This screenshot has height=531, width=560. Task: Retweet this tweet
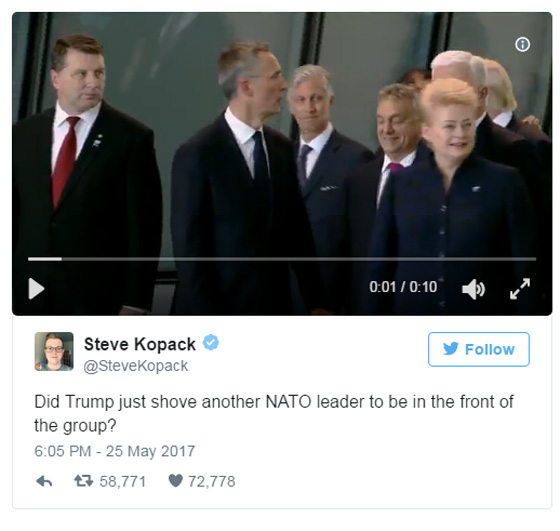(x=84, y=481)
